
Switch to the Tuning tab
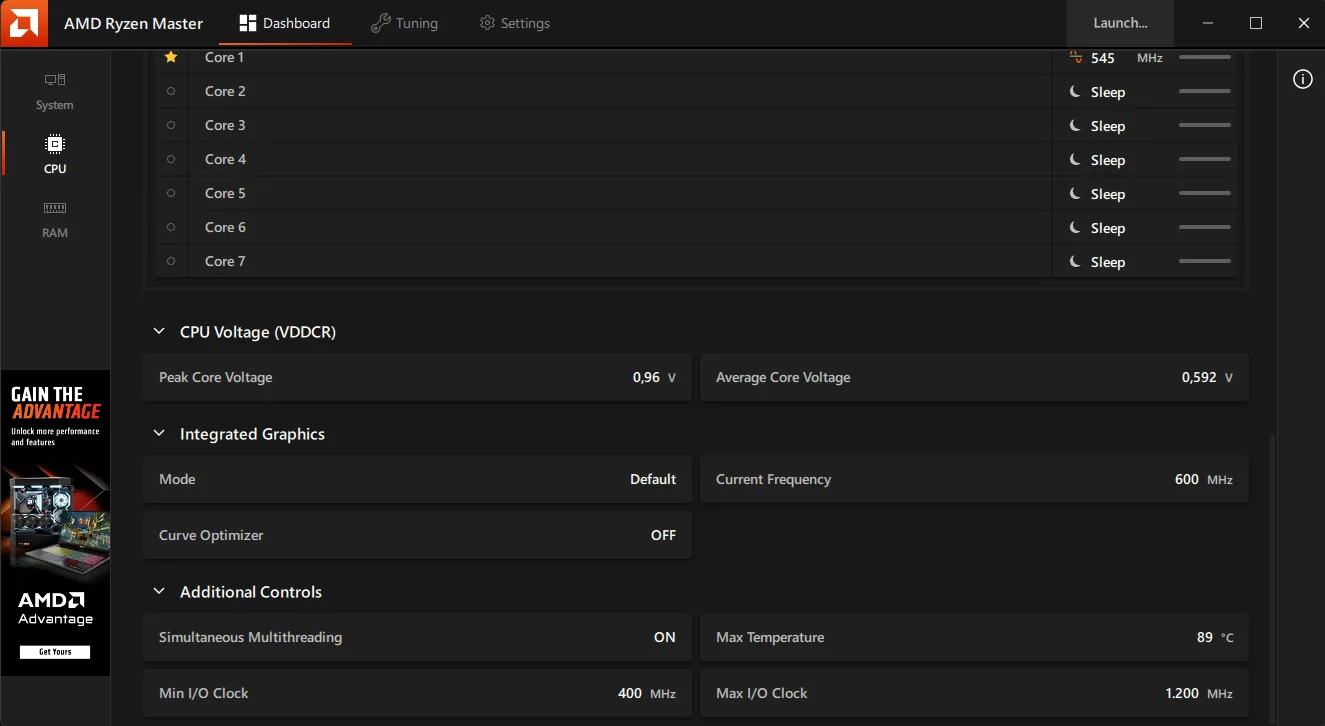point(404,23)
